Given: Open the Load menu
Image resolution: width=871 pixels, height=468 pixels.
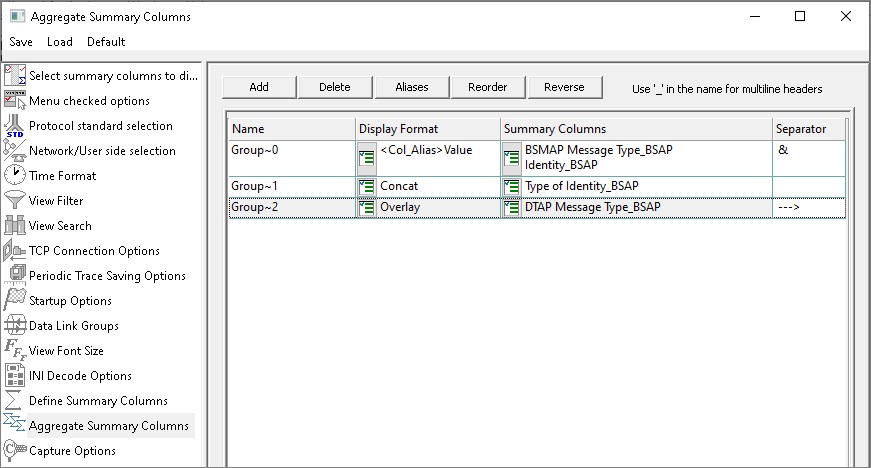Looking at the screenshot, I should 60,42.
